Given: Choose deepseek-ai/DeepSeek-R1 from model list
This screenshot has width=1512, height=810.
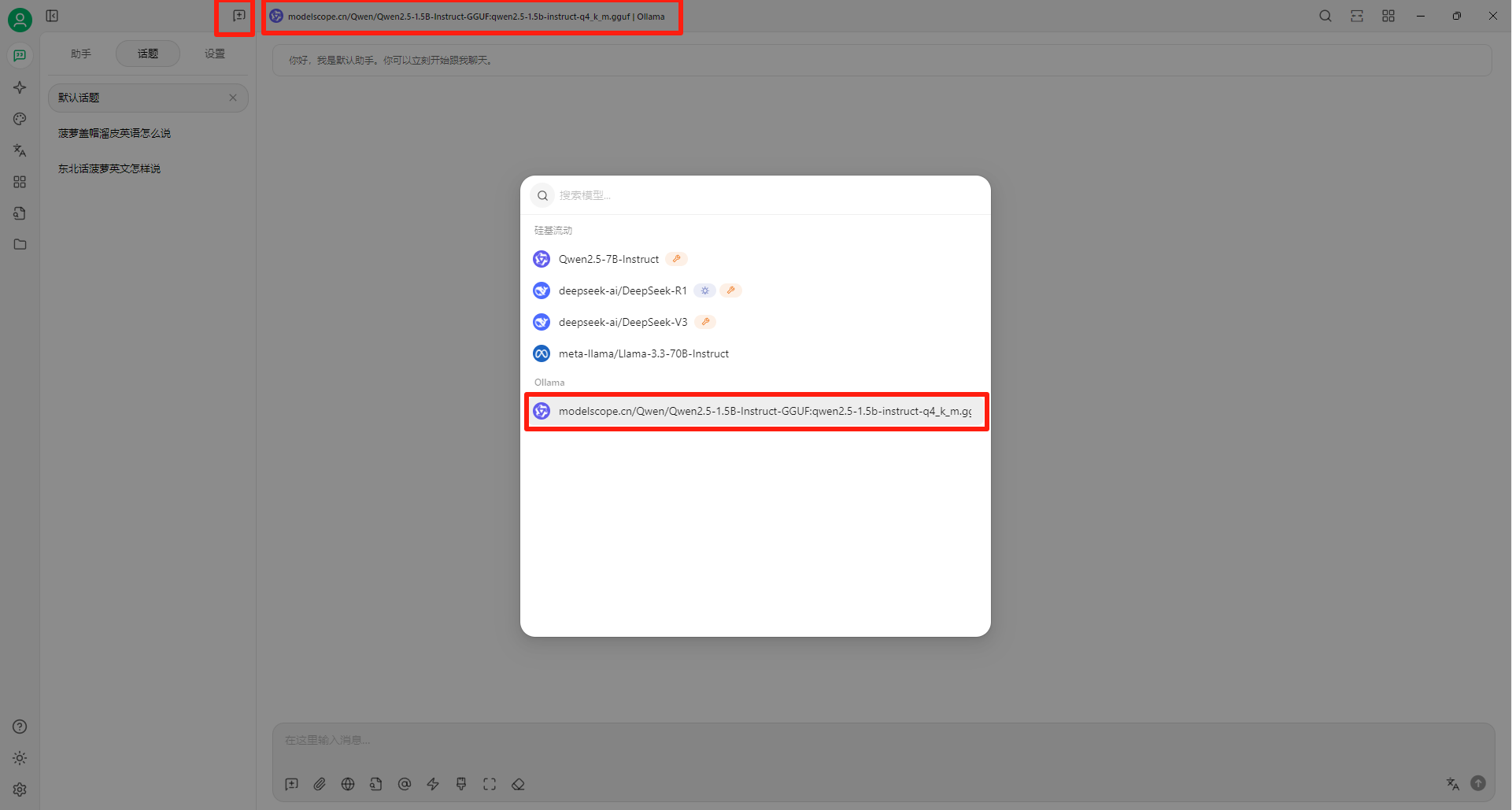Looking at the screenshot, I should point(622,290).
